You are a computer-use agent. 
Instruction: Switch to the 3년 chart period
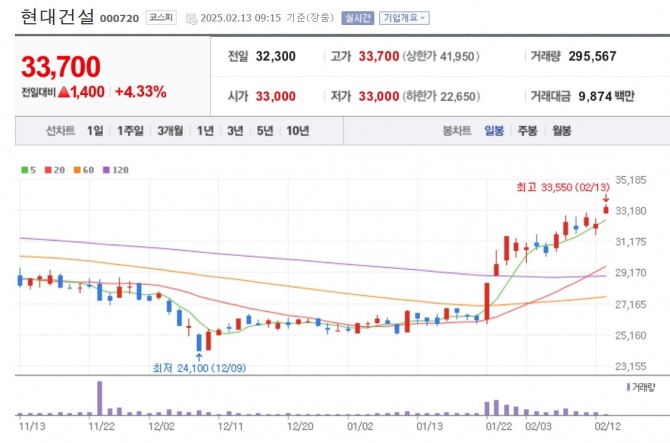[235, 131]
